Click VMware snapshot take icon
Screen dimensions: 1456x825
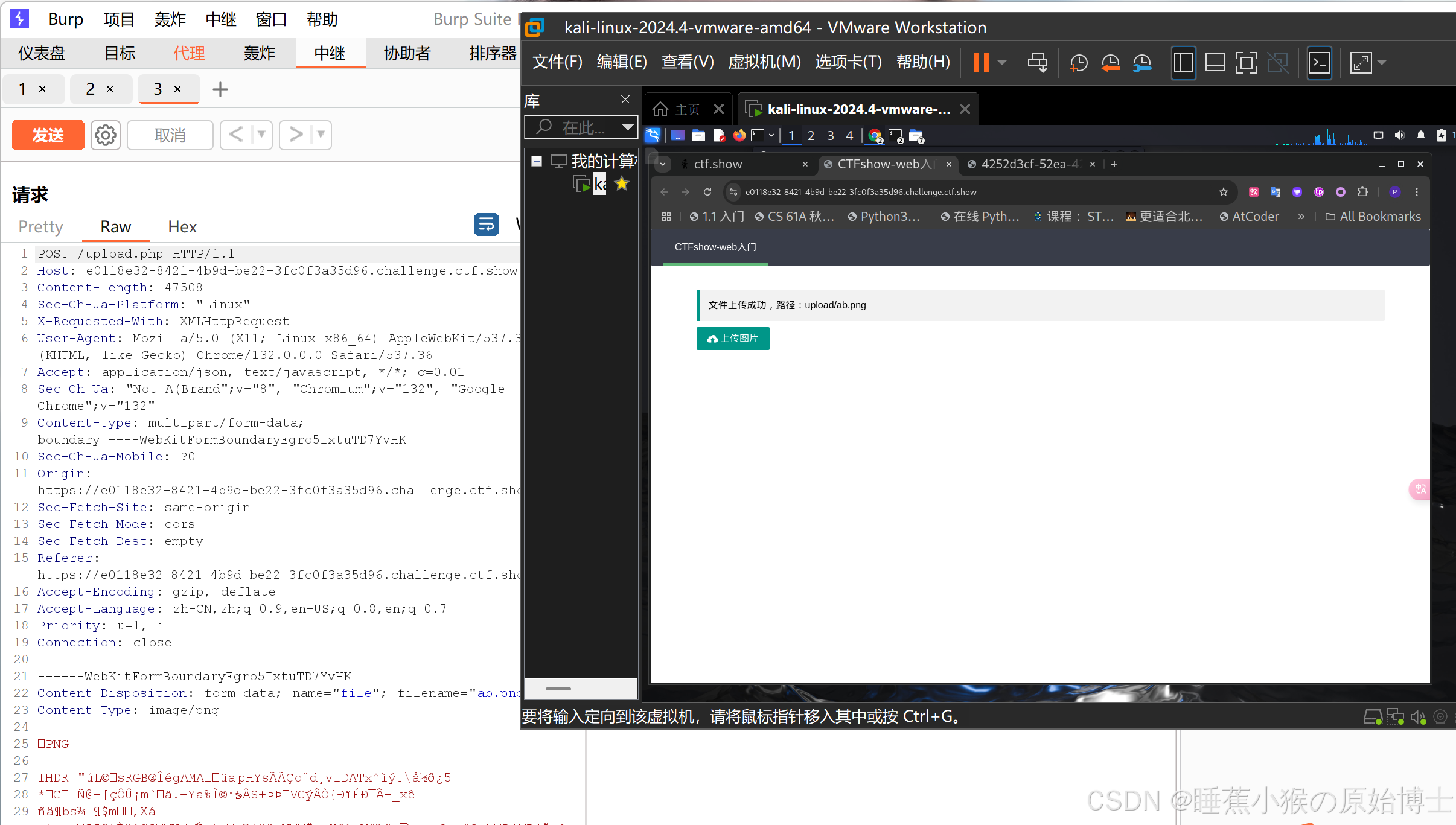[1078, 63]
